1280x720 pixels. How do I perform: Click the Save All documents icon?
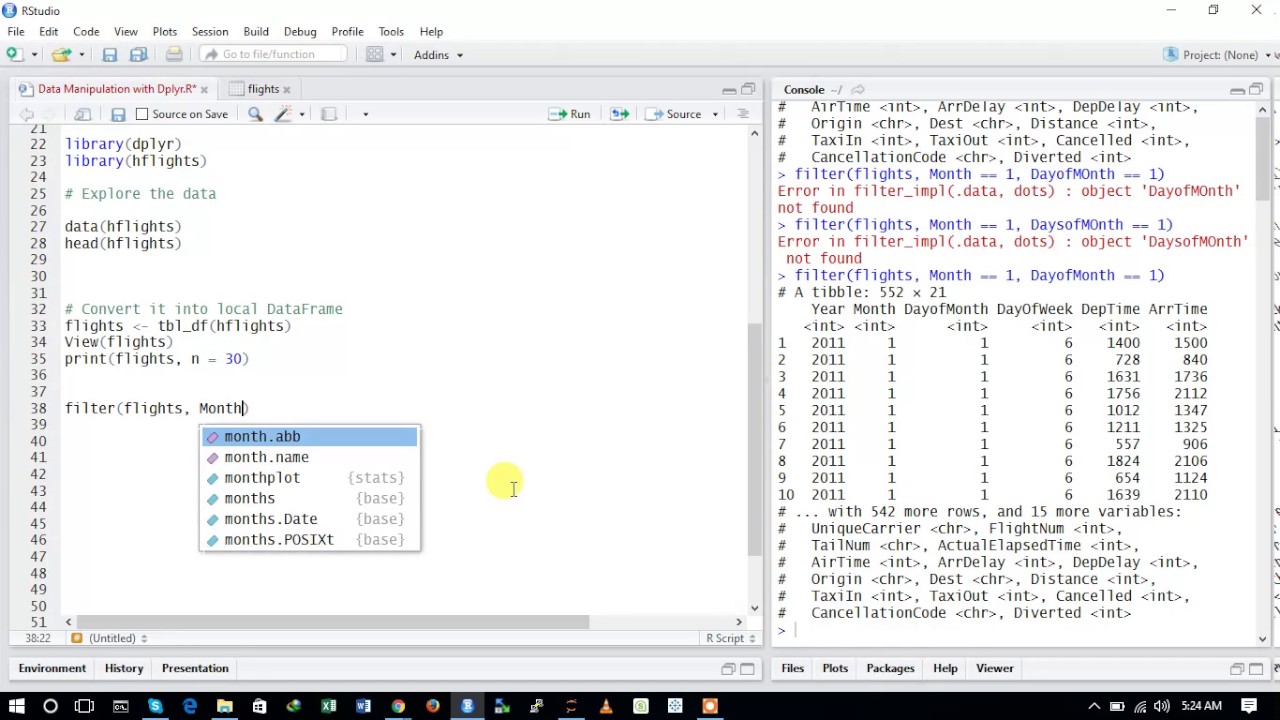coord(139,55)
